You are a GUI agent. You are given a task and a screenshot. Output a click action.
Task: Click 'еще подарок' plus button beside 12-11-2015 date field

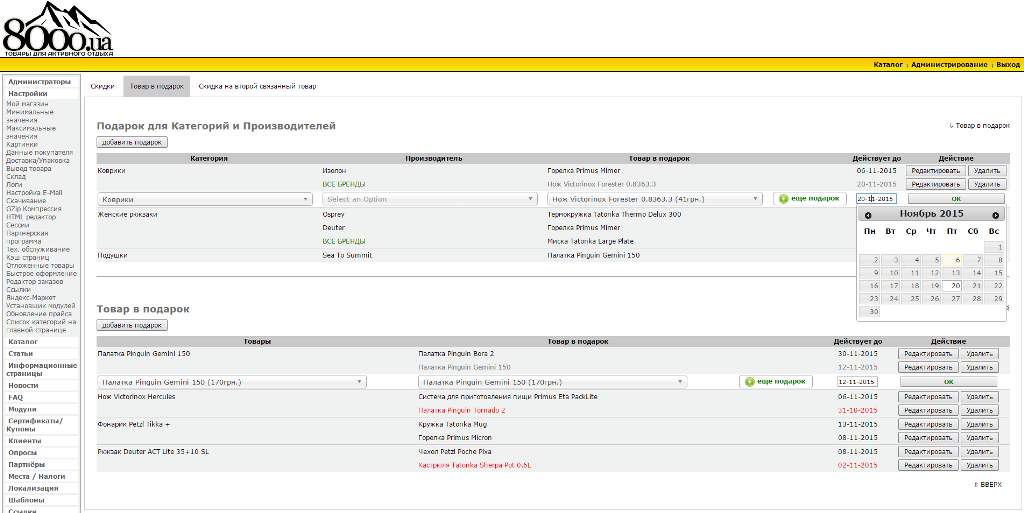click(x=776, y=382)
